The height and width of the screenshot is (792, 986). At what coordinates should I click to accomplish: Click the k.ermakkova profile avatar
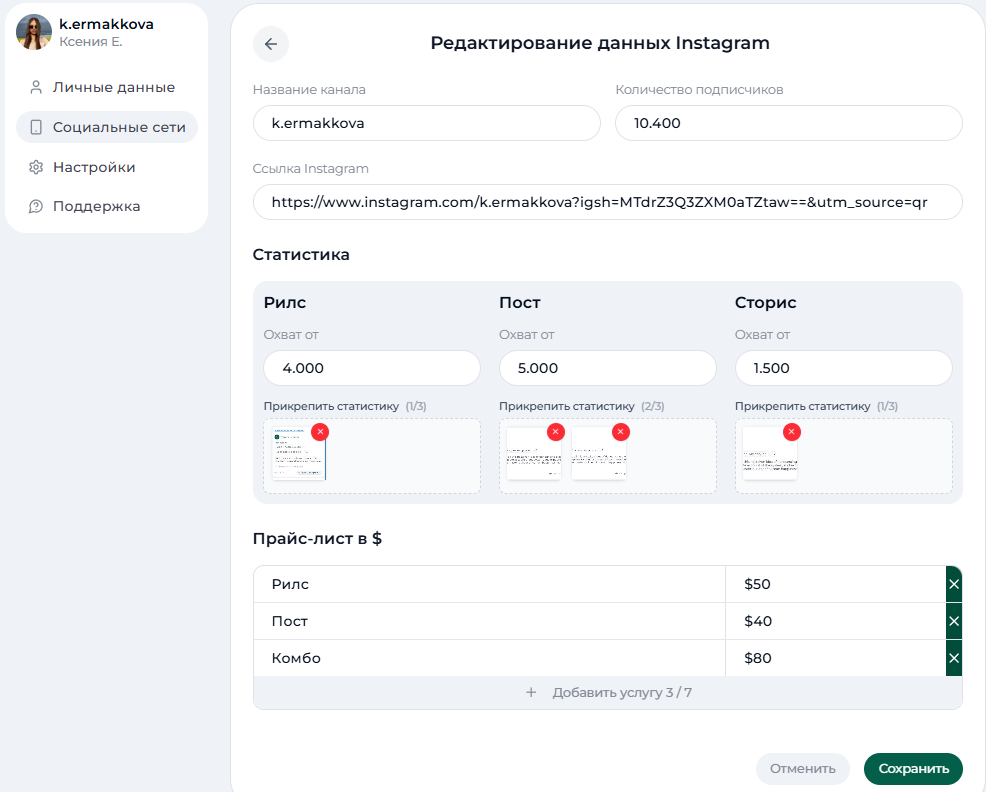33,32
